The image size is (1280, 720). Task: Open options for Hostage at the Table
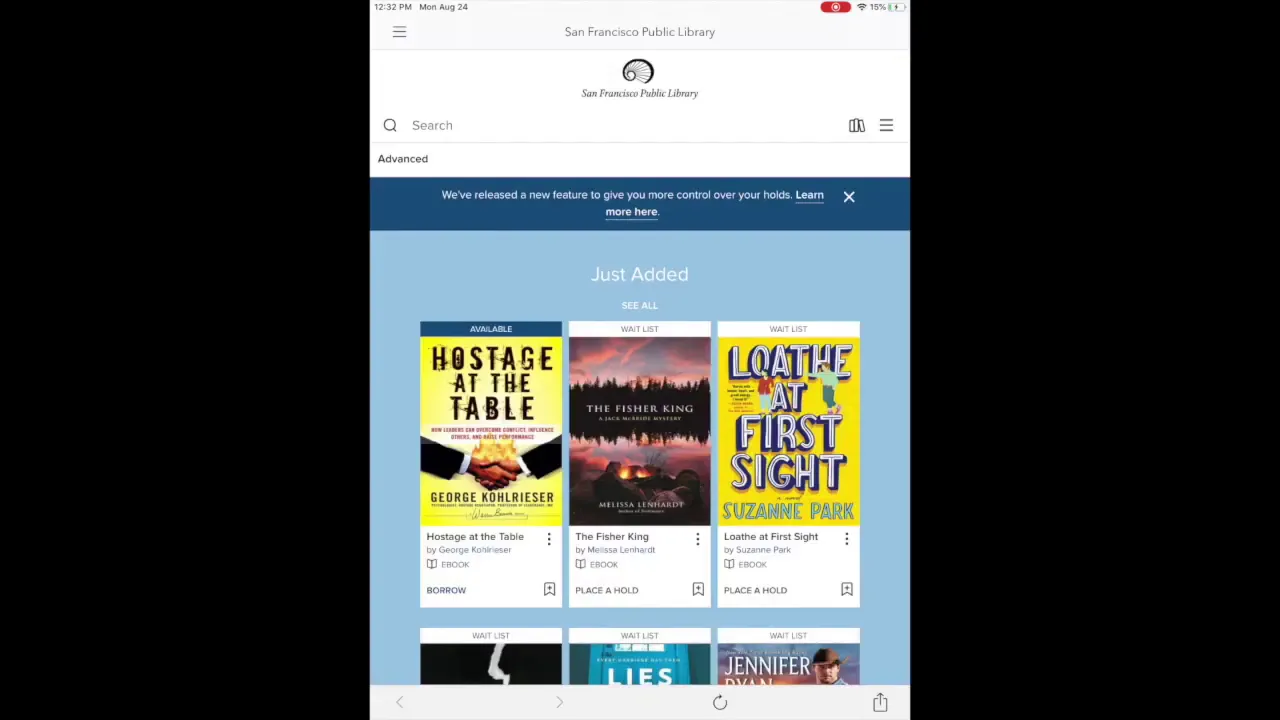pos(549,539)
